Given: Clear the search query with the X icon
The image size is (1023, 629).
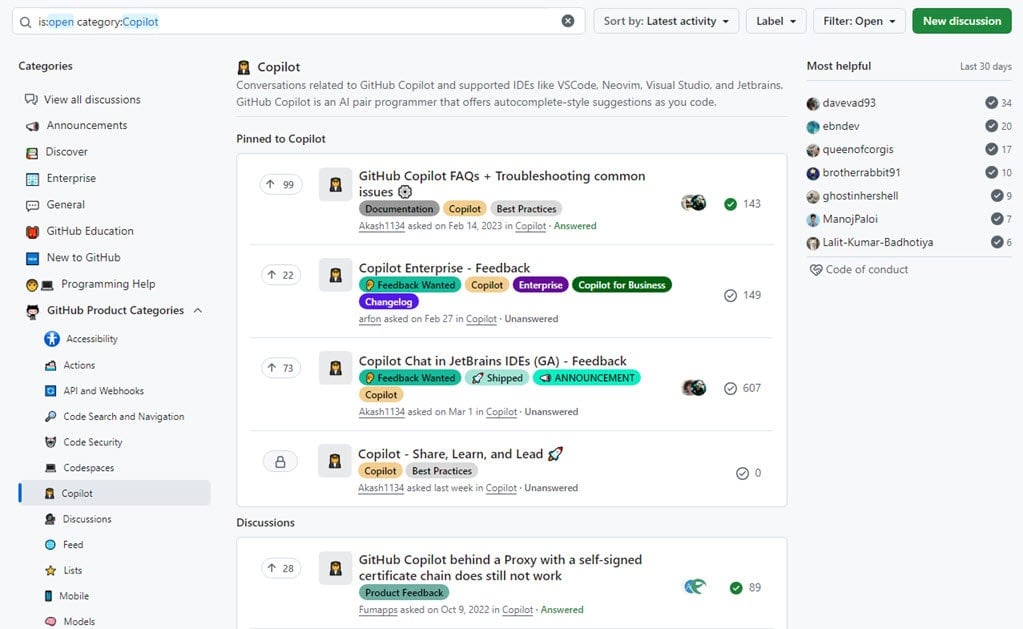Looking at the screenshot, I should pyautogui.click(x=568, y=21).
